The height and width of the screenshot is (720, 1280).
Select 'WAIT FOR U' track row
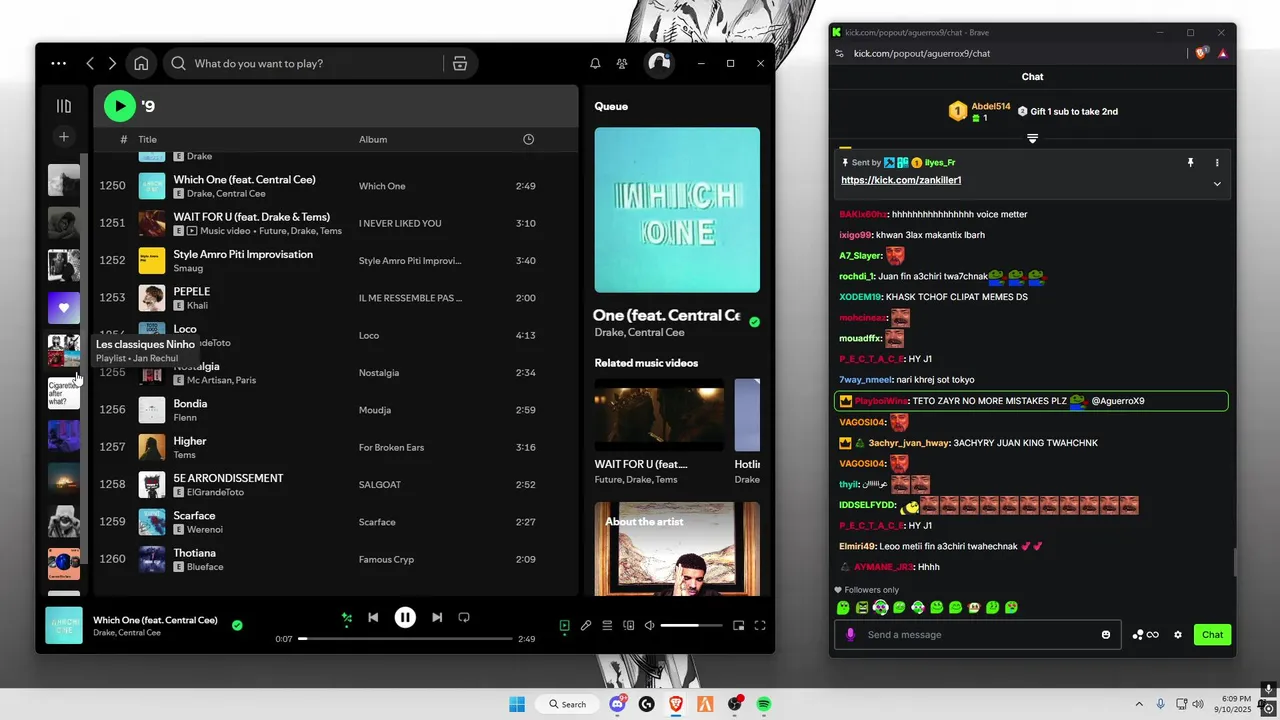click(x=336, y=223)
